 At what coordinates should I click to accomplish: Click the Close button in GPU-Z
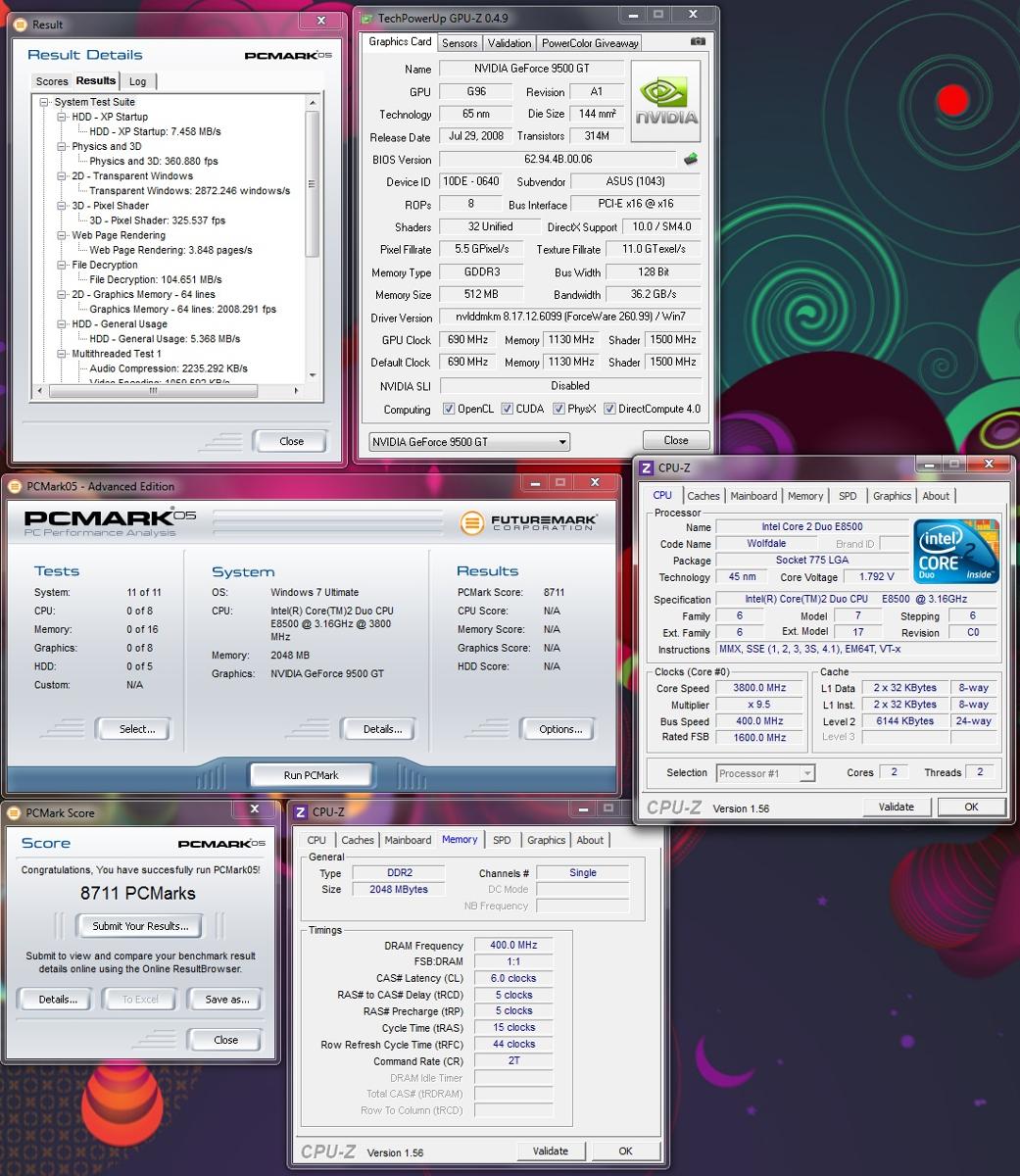(676, 440)
